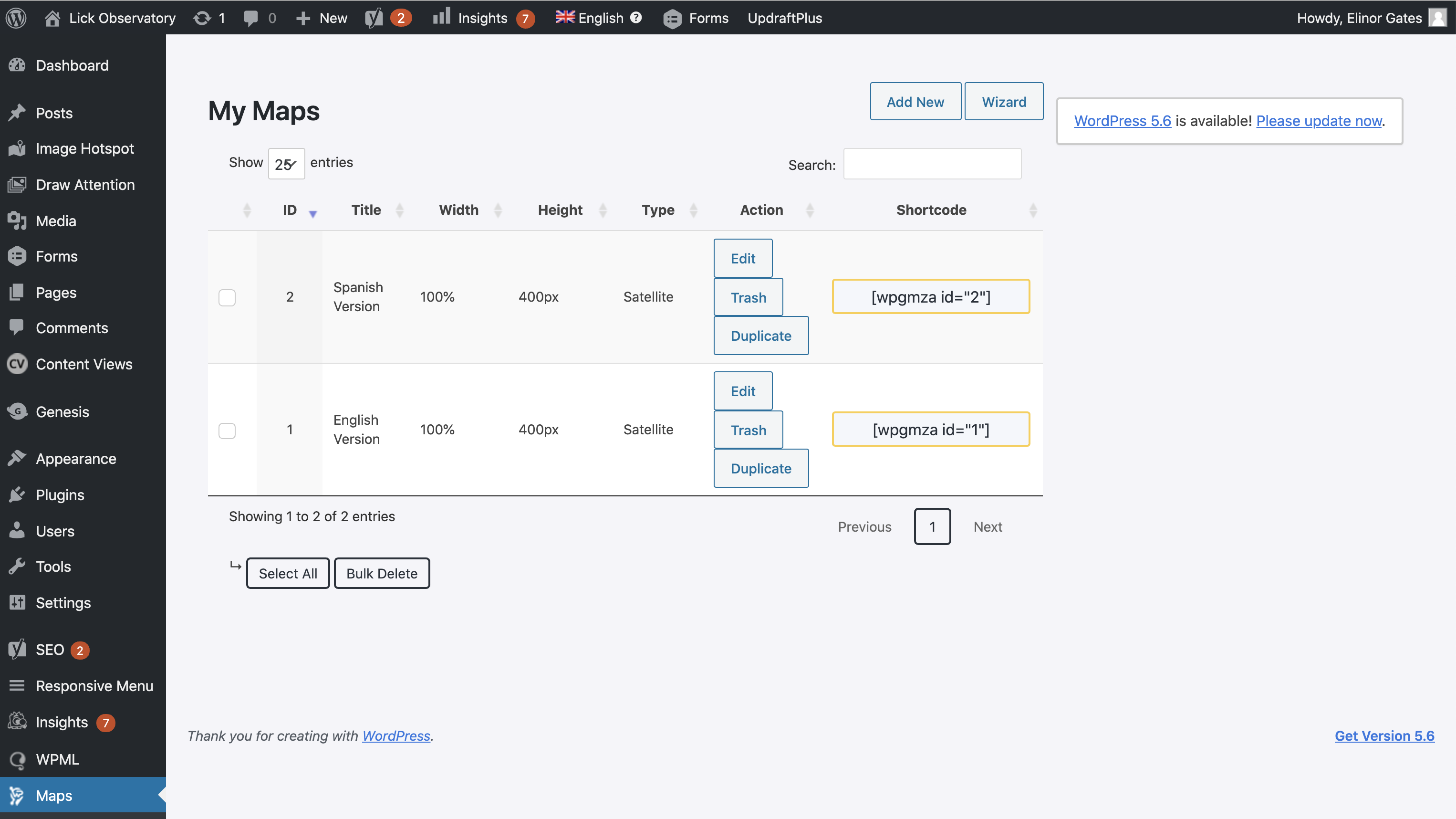Click the Pages icon in sidebar
The width and height of the screenshot is (1456, 819).
[x=17, y=293]
